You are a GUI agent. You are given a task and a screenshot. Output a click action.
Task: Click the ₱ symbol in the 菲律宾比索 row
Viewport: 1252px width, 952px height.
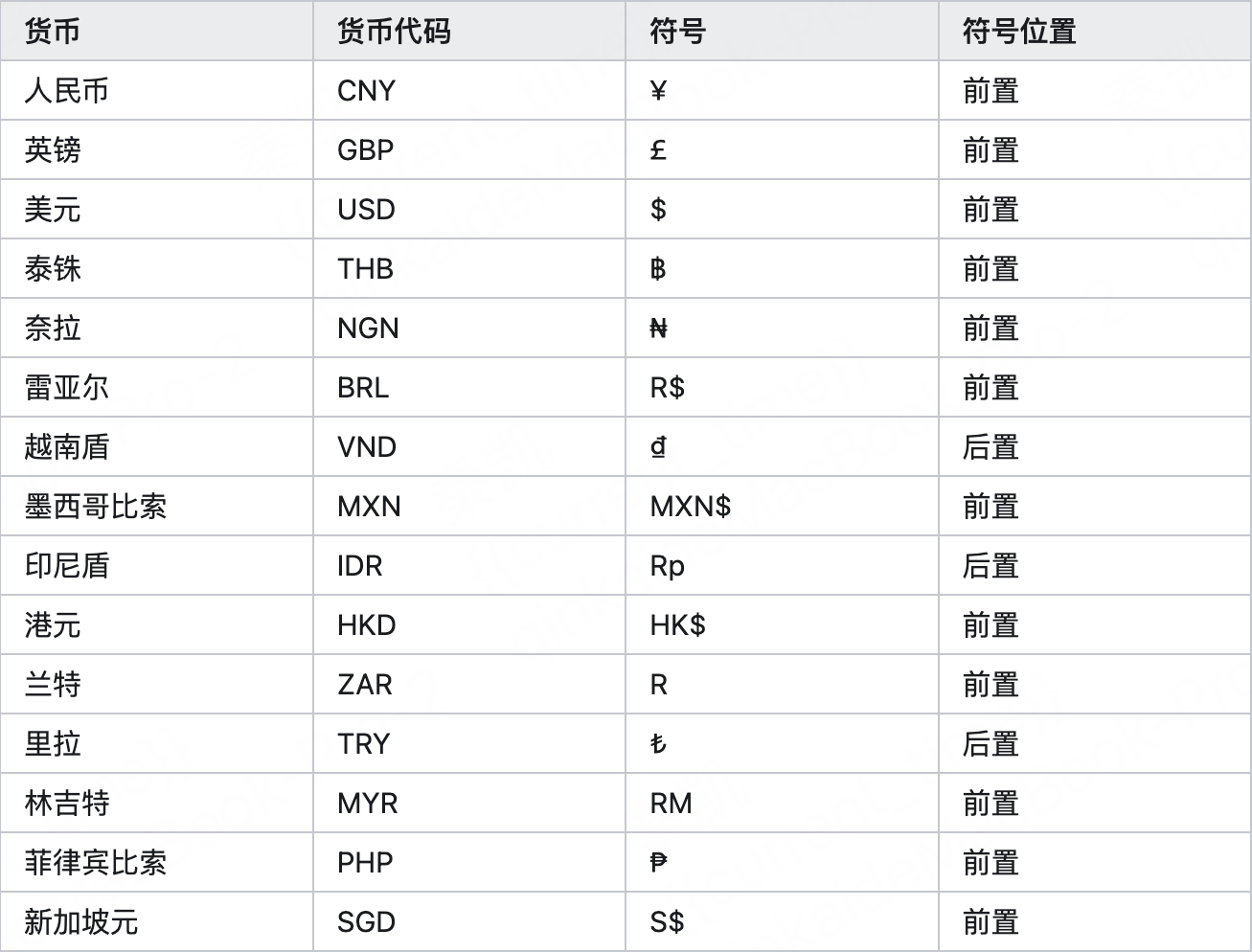pos(658,863)
